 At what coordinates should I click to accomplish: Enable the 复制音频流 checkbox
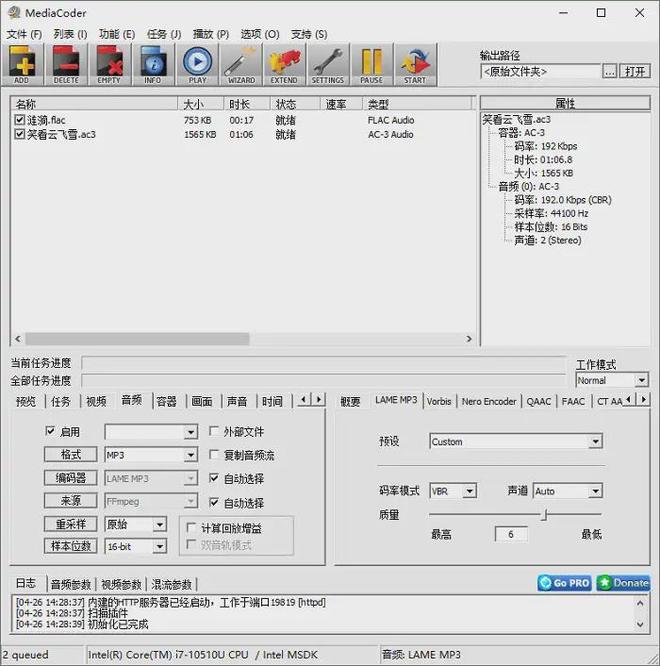coord(214,455)
